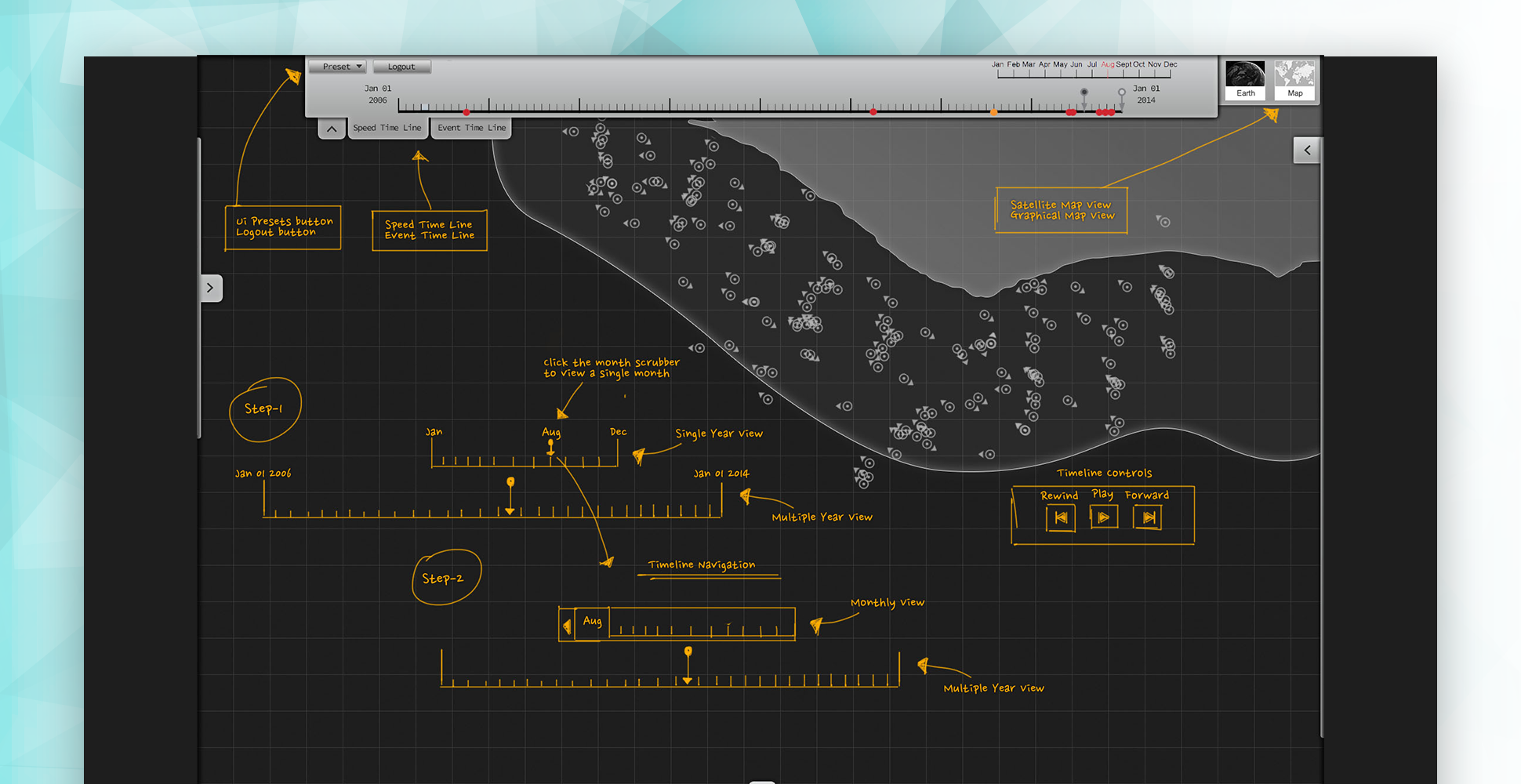The height and width of the screenshot is (784, 1521).
Task: Click the sketched Aug left arrow icon
Action: (567, 626)
